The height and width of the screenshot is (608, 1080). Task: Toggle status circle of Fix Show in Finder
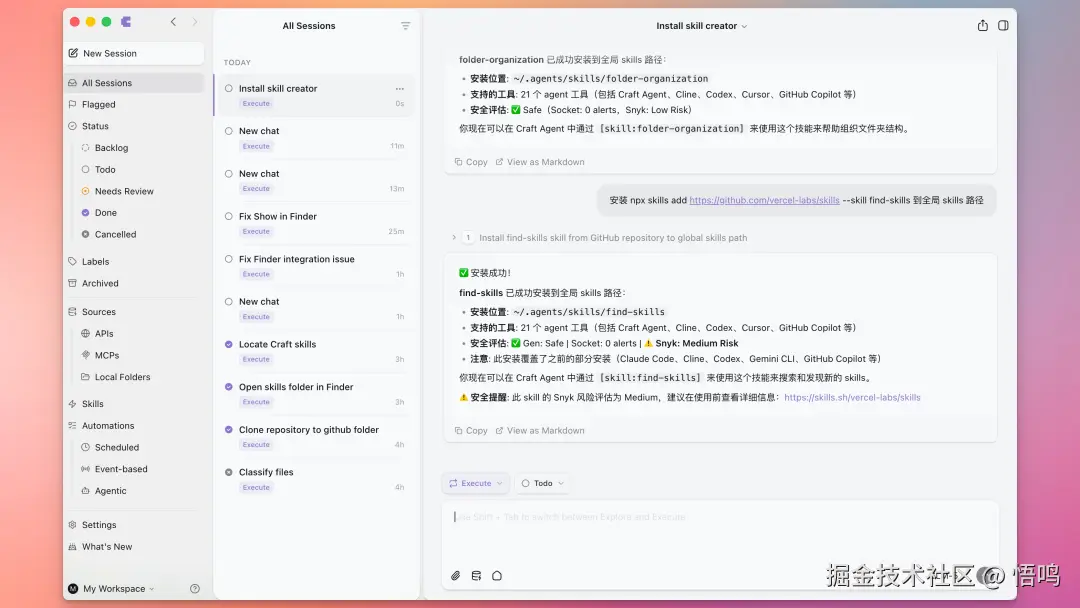point(229,216)
